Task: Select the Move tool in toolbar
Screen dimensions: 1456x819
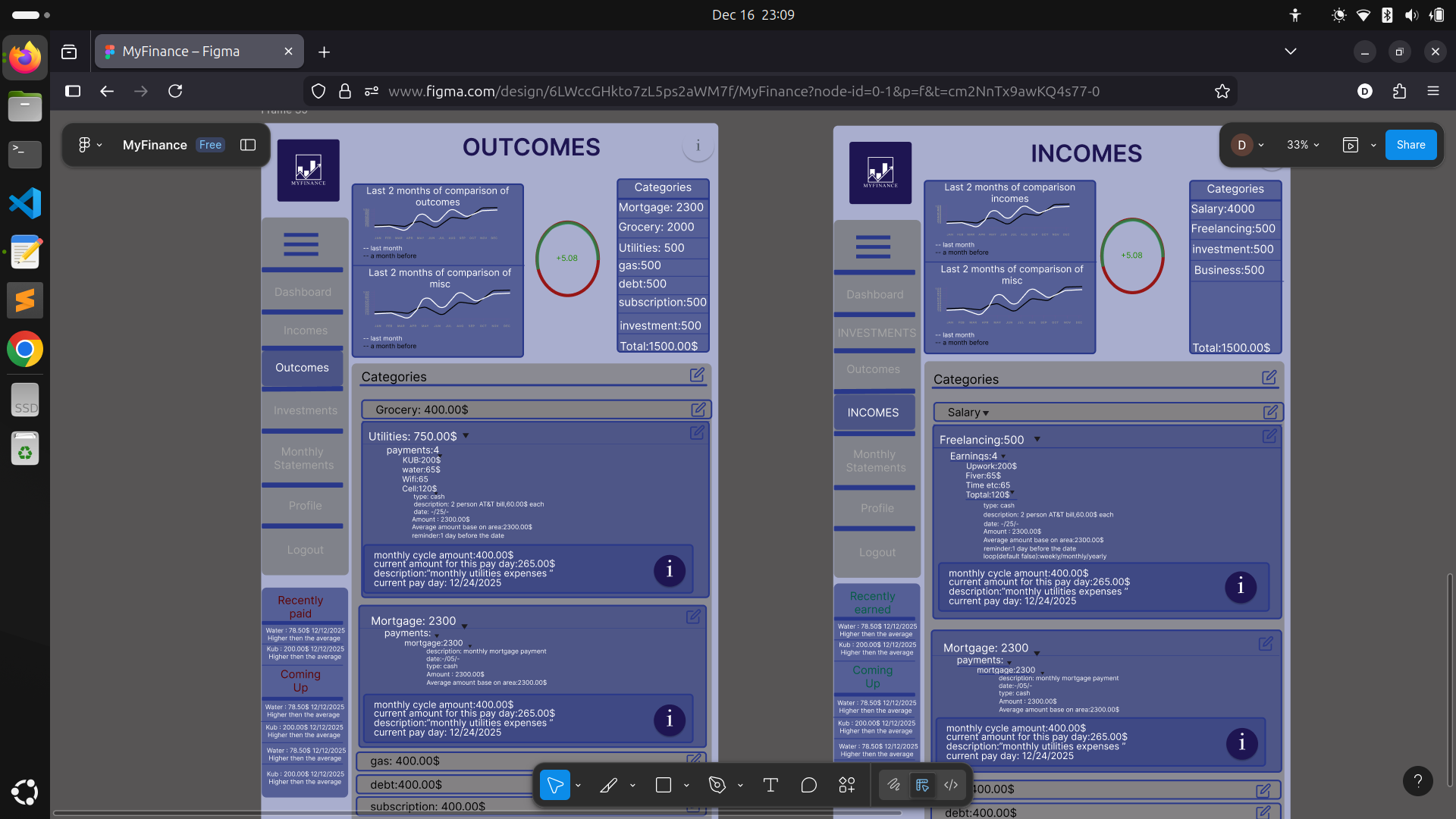Action: 554,786
